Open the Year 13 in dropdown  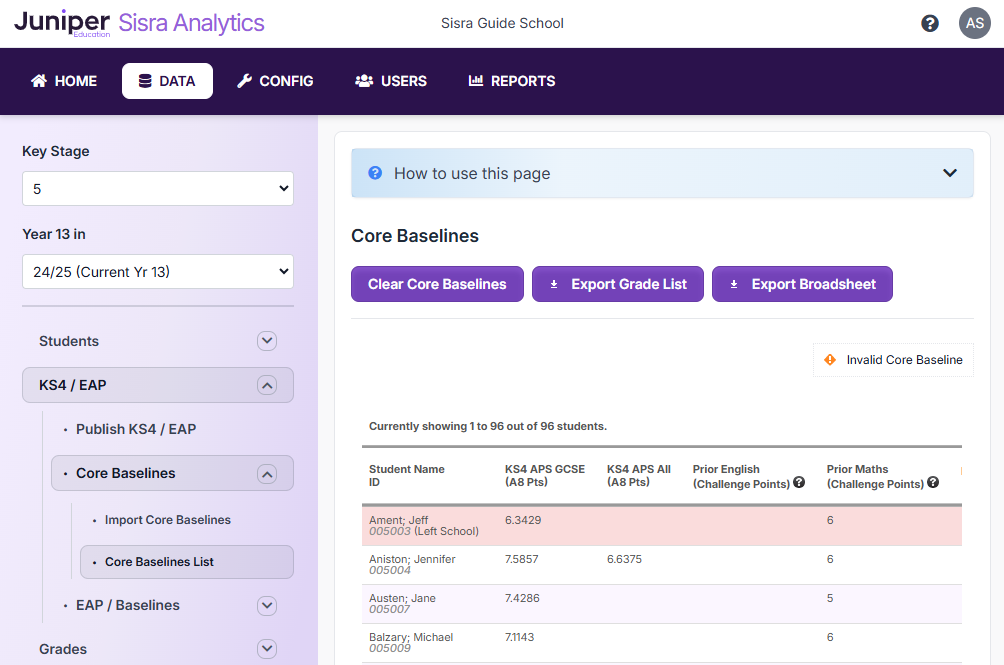(157, 271)
